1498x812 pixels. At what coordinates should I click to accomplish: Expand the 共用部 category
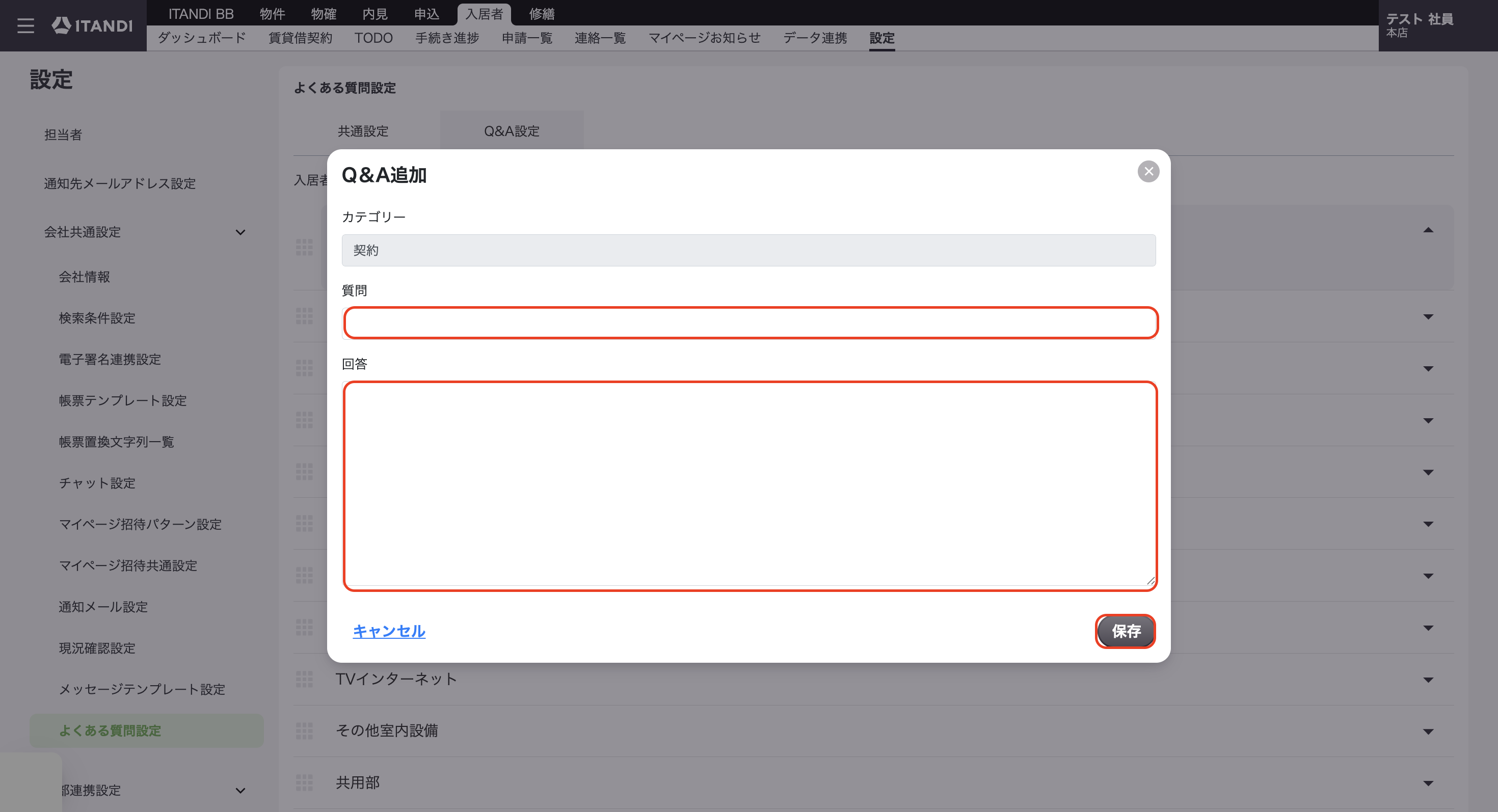[1428, 783]
